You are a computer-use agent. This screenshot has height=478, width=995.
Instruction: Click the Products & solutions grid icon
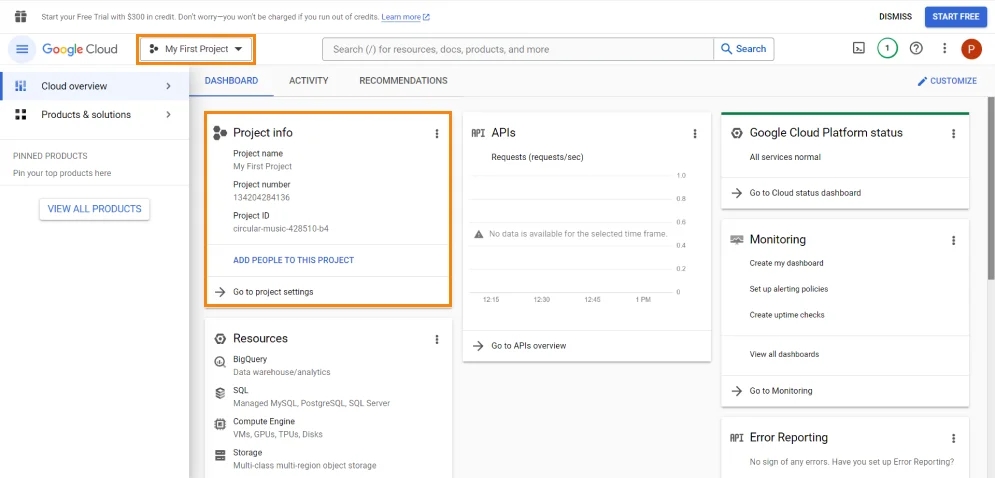21,114
